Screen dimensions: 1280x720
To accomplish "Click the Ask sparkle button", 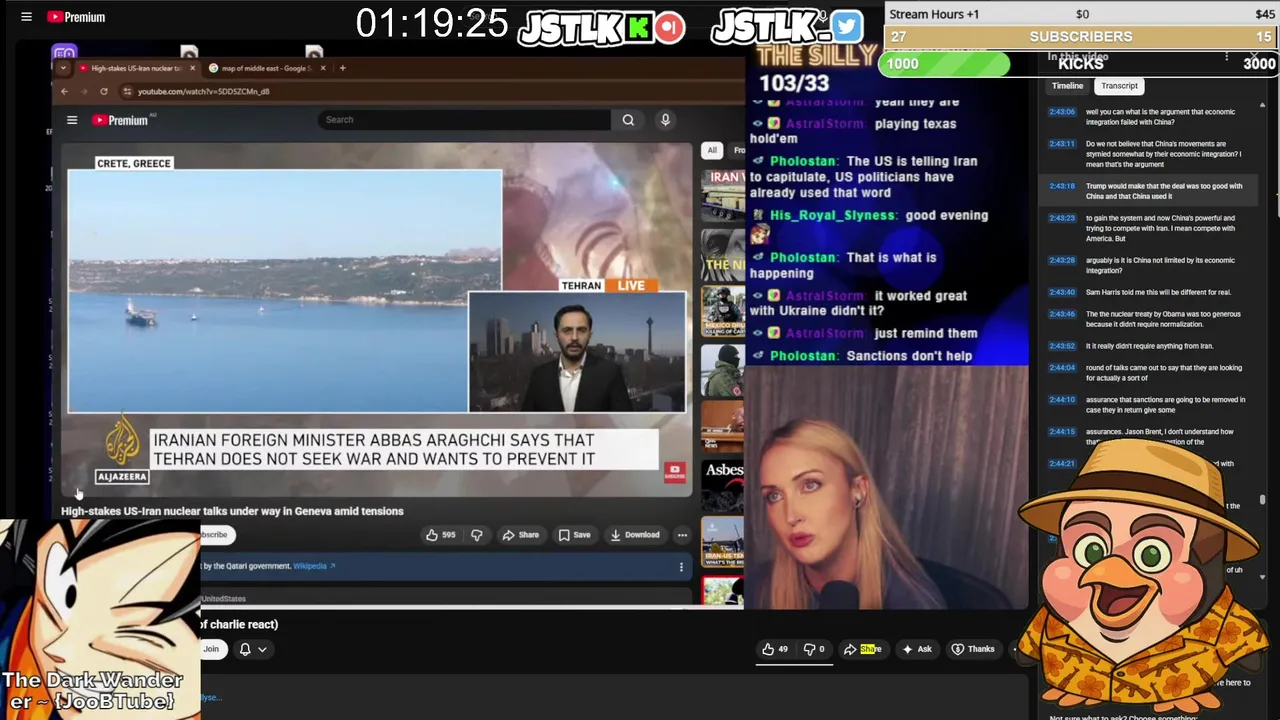I will pos(917,649).
